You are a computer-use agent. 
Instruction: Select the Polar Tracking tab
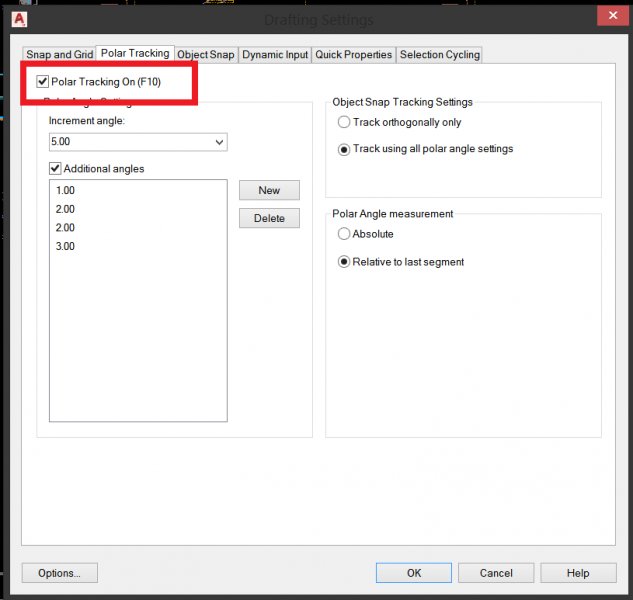pos(135,53)
